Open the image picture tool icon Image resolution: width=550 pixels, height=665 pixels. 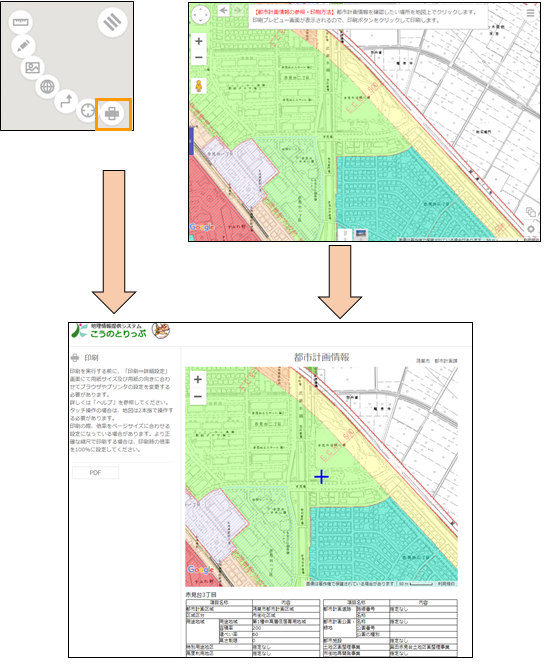click(x=33, y=67)
